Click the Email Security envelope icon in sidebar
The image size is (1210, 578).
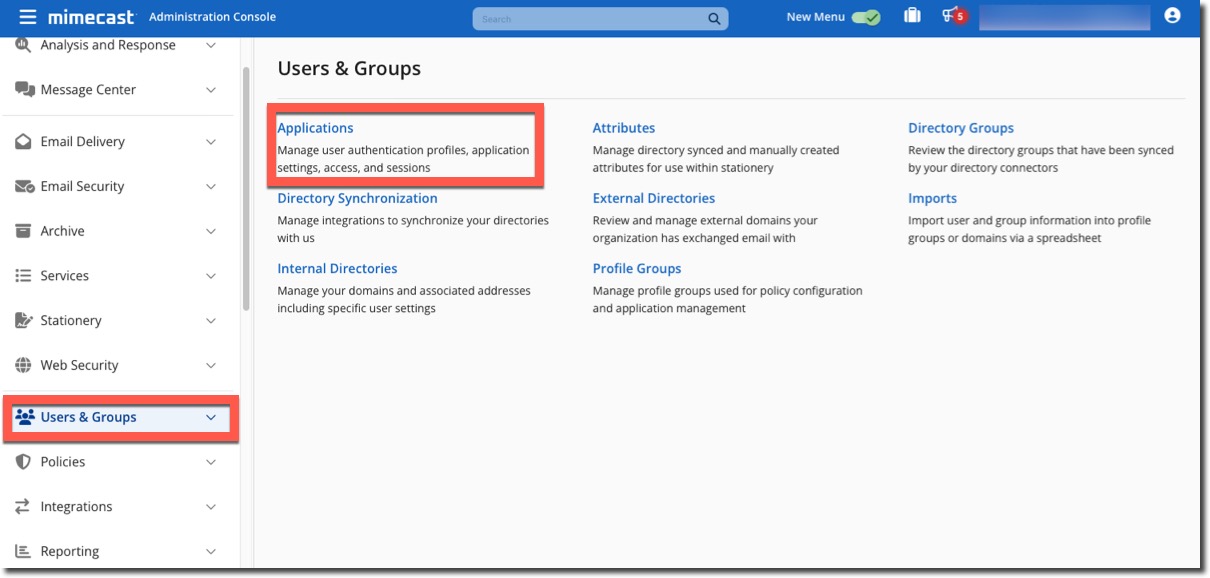(x=22, y=185)
